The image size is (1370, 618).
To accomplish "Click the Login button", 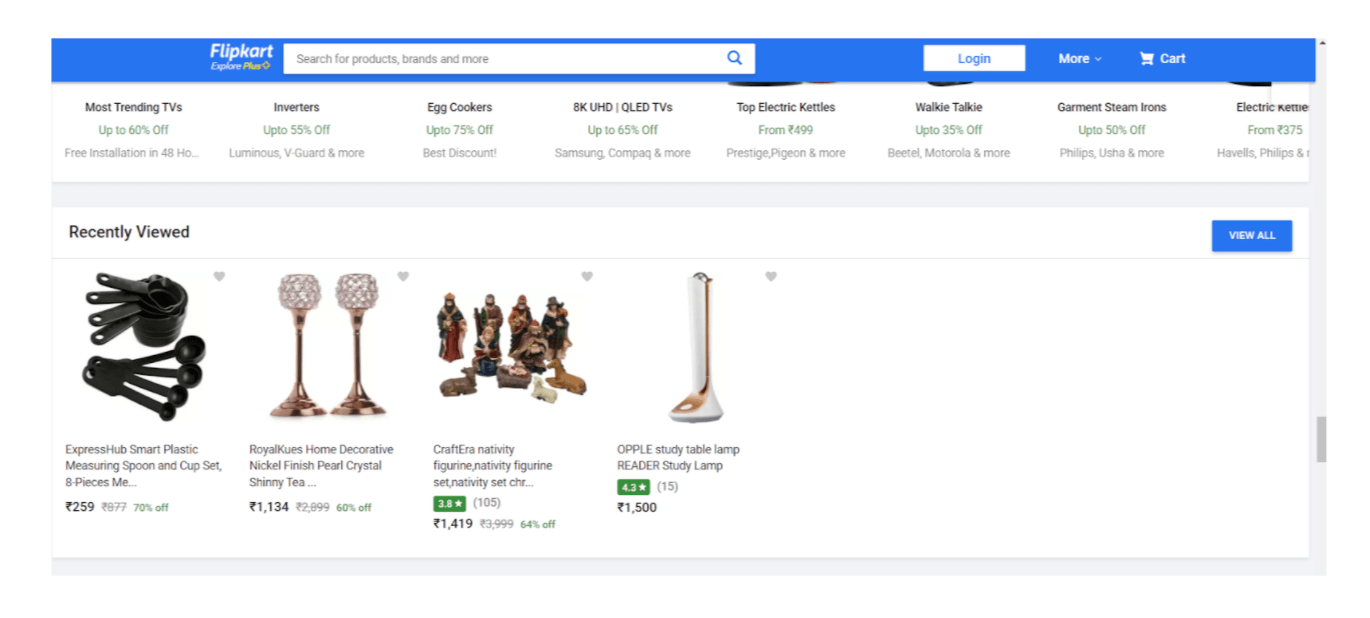I will pyautogui.click(x=973, y=58).
